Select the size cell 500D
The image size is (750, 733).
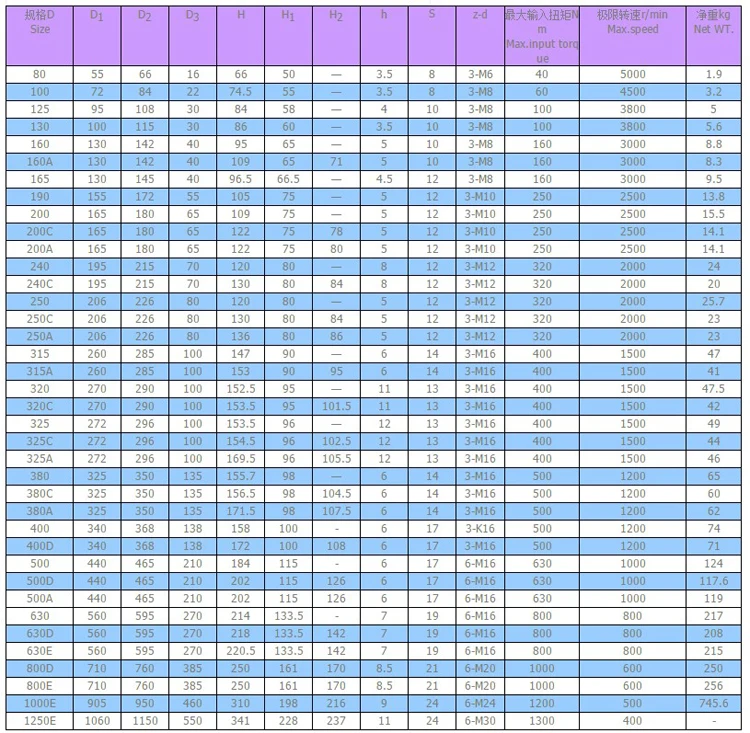click(x=40, y=581)
